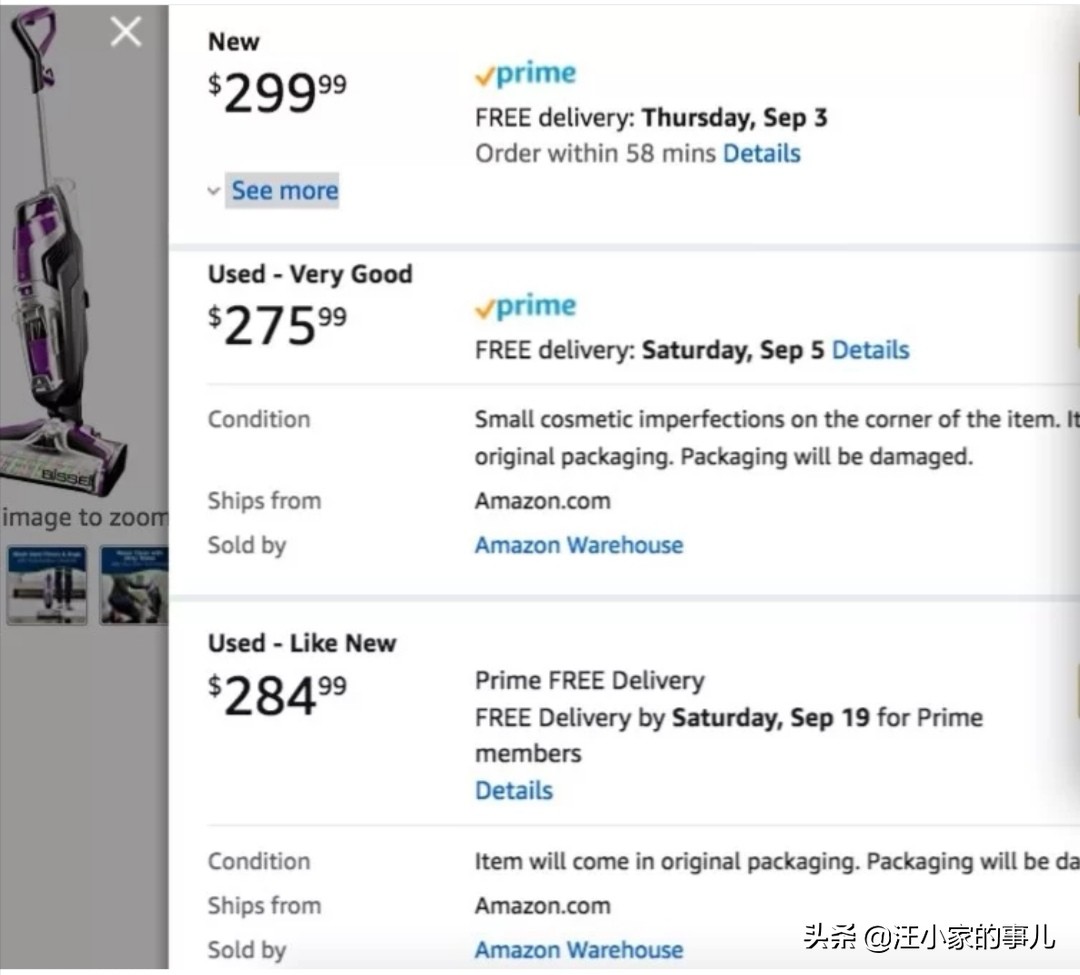1080x975 pixels.
Task: Open Details link beside Saturday, Sep 5 delivery
Action: coord(870,350)
